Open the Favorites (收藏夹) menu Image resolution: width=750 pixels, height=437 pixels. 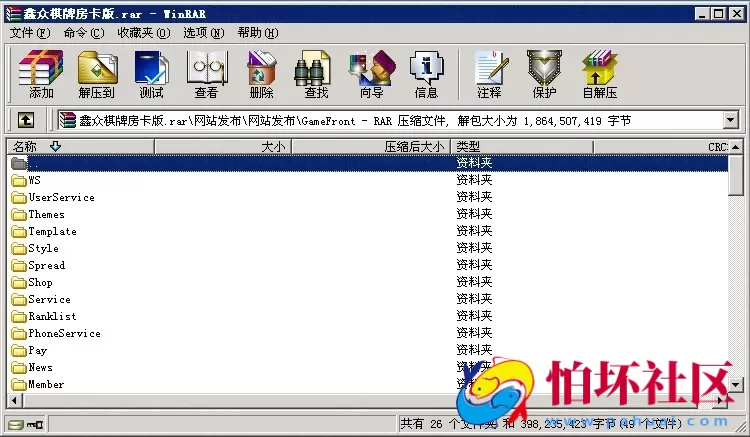click(x=143, y=33)
